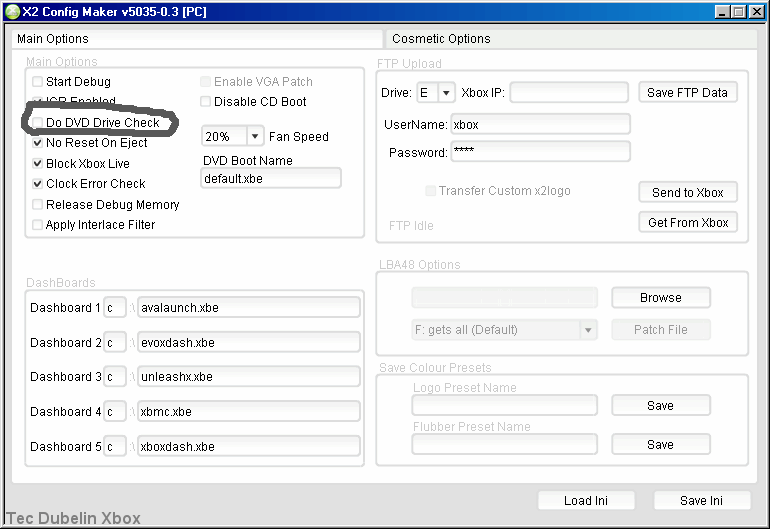Click the Send to Xbox button
This screenshot has height=529, width=770.
click(x=687, y=192)
